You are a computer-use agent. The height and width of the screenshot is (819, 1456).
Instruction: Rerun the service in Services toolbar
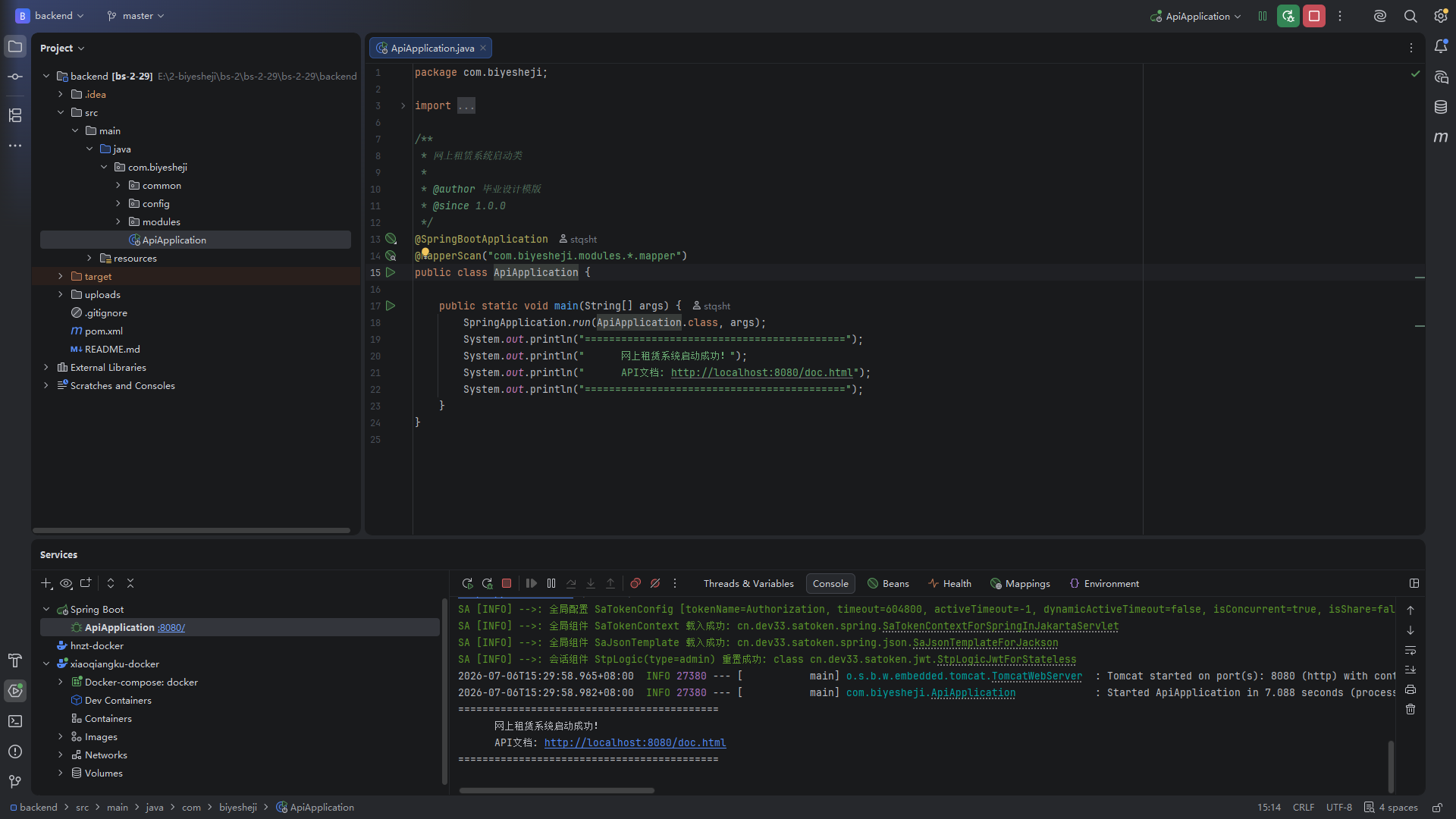(x=467, y=583)
